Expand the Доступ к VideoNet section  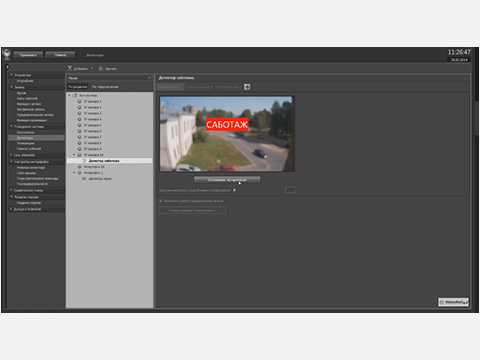coord(37,209)
